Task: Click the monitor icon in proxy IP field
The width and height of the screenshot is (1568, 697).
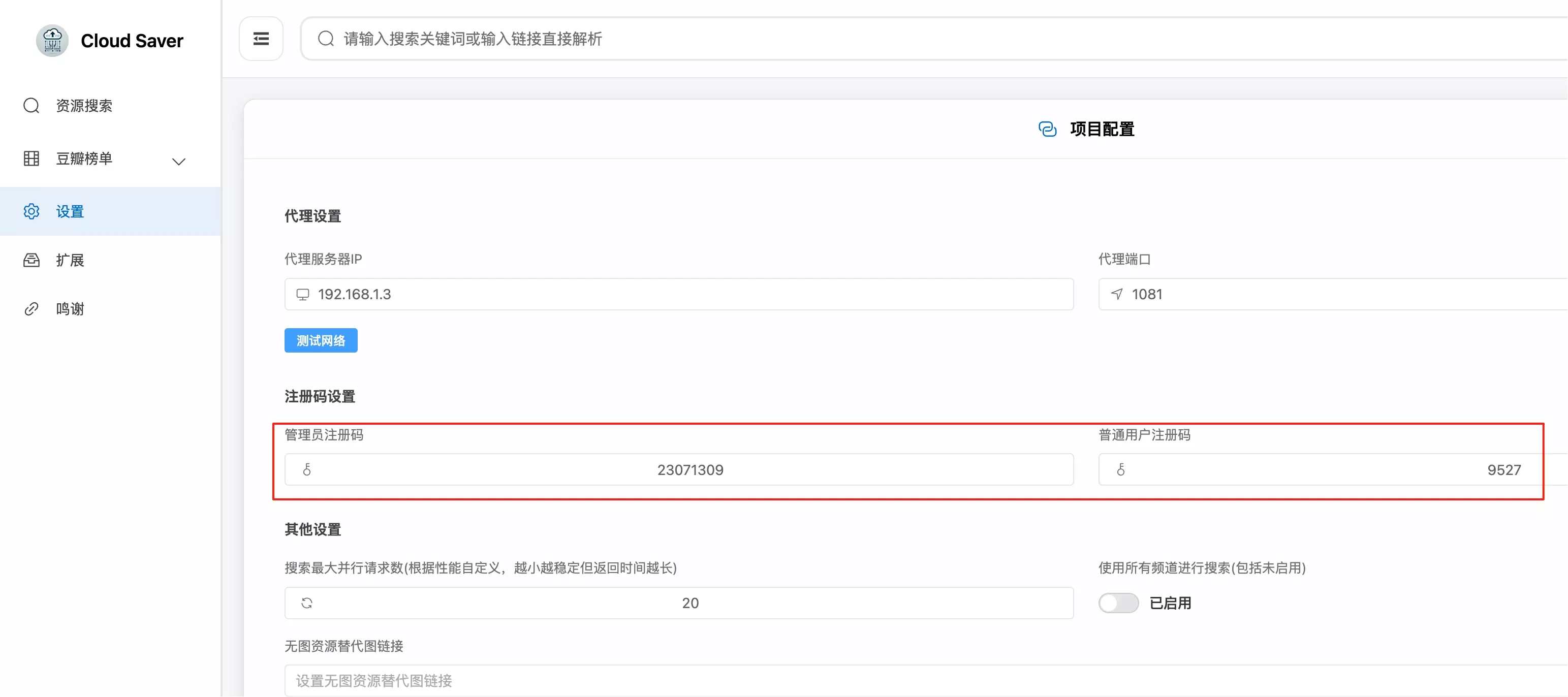Action: [x=302, y=295]
